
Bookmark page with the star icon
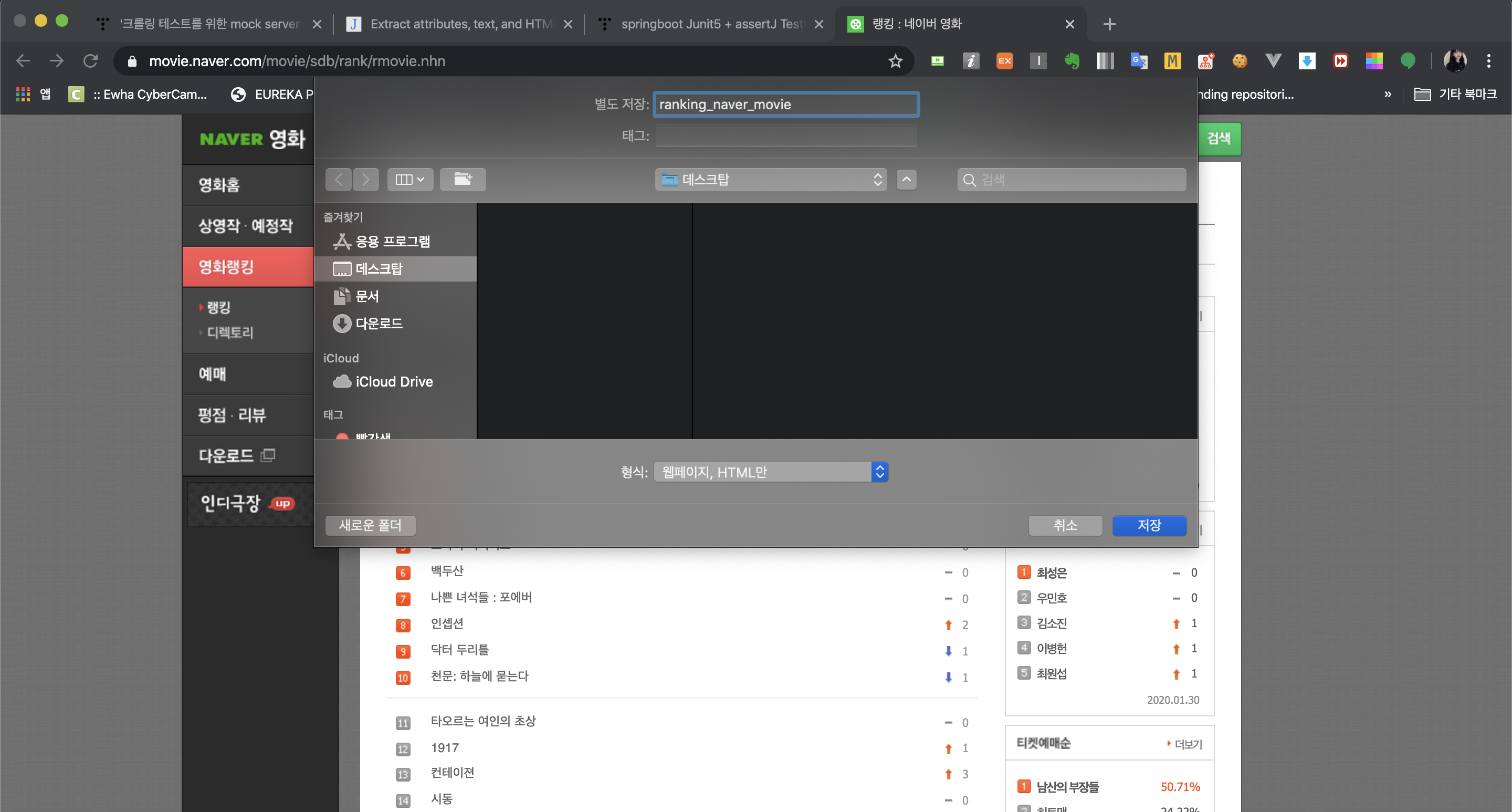click(x=895, y=61)
